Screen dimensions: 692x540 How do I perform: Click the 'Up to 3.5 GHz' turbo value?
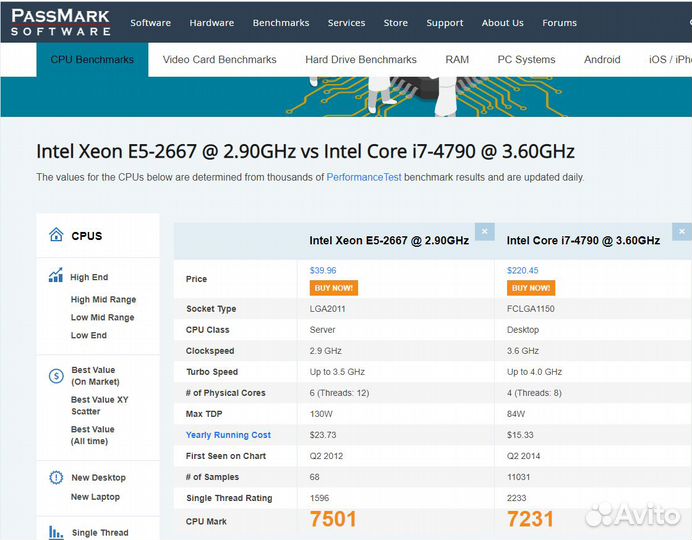click(x=337, y=372)
